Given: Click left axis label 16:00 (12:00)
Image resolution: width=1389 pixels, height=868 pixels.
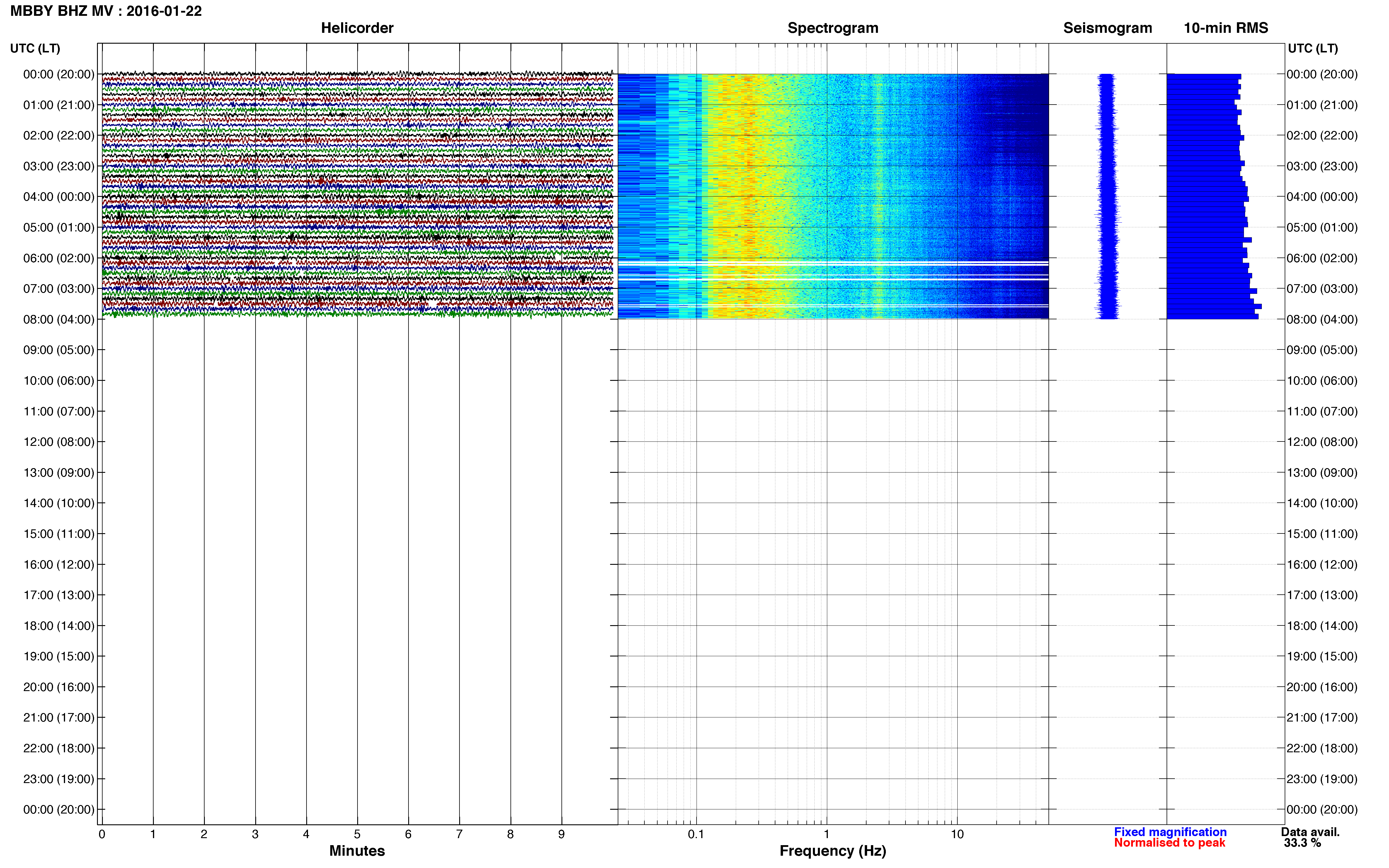Looking at the screenshot, I should click(x=59, y=565).
